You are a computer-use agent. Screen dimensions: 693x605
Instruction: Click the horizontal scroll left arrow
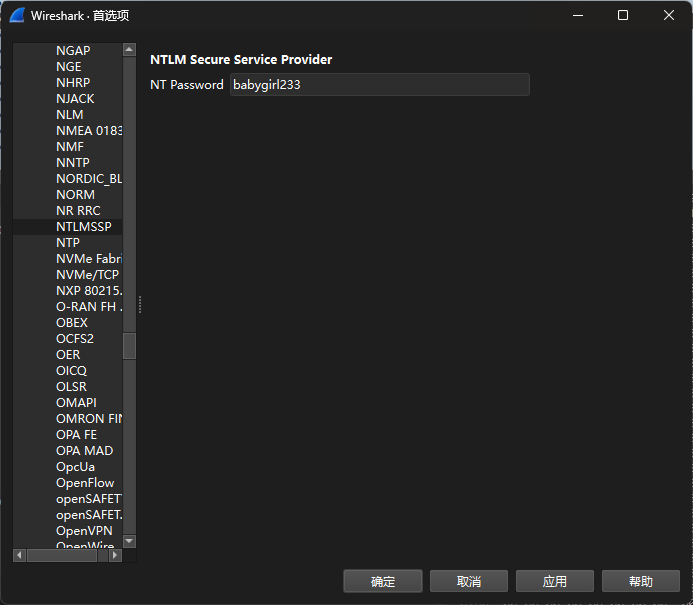click(19, 555)
